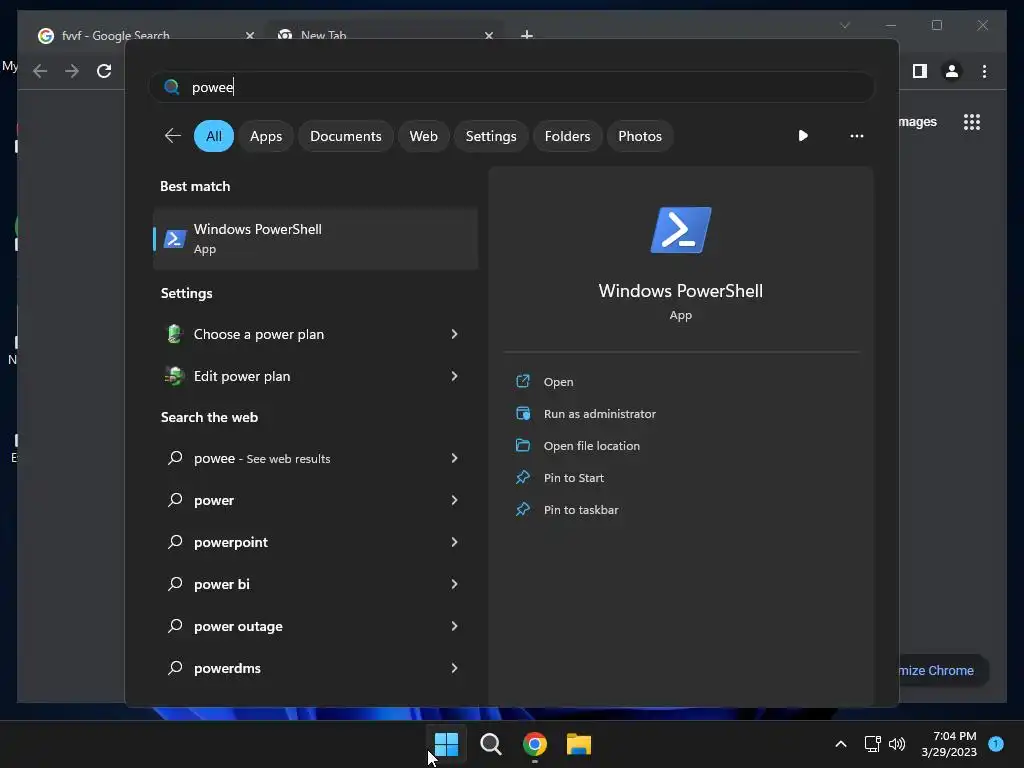Click Pin to taskbar

tap(581, 509)
